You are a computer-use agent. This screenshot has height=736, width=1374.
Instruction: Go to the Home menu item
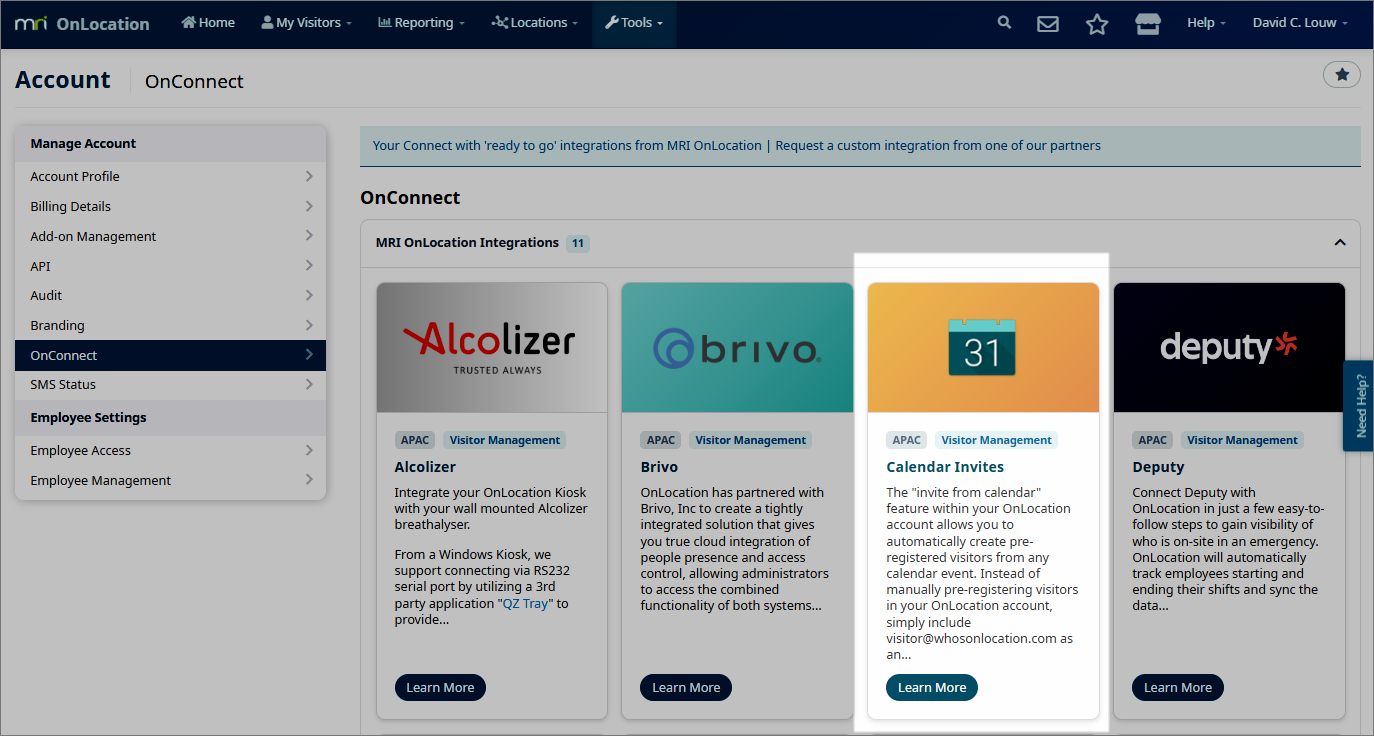click(208, 23)
